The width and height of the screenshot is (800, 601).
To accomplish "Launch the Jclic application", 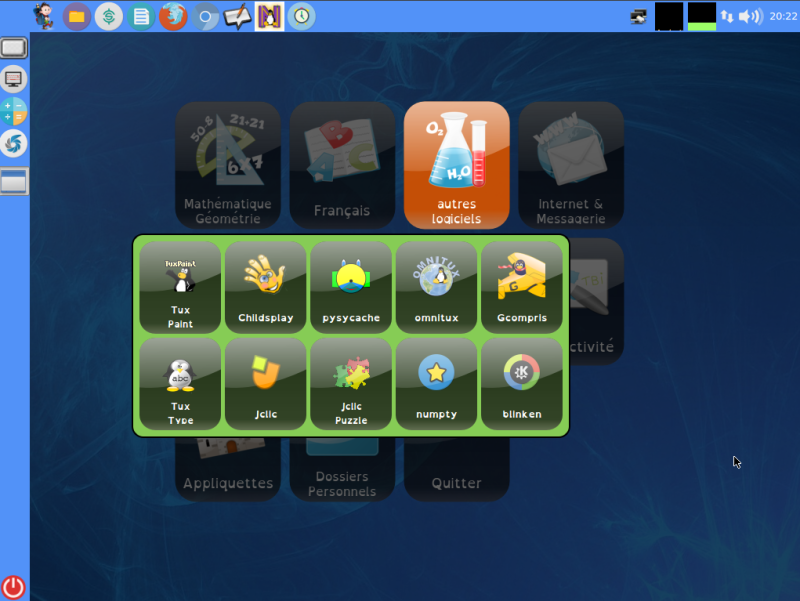I will click(x=265, y=384).
